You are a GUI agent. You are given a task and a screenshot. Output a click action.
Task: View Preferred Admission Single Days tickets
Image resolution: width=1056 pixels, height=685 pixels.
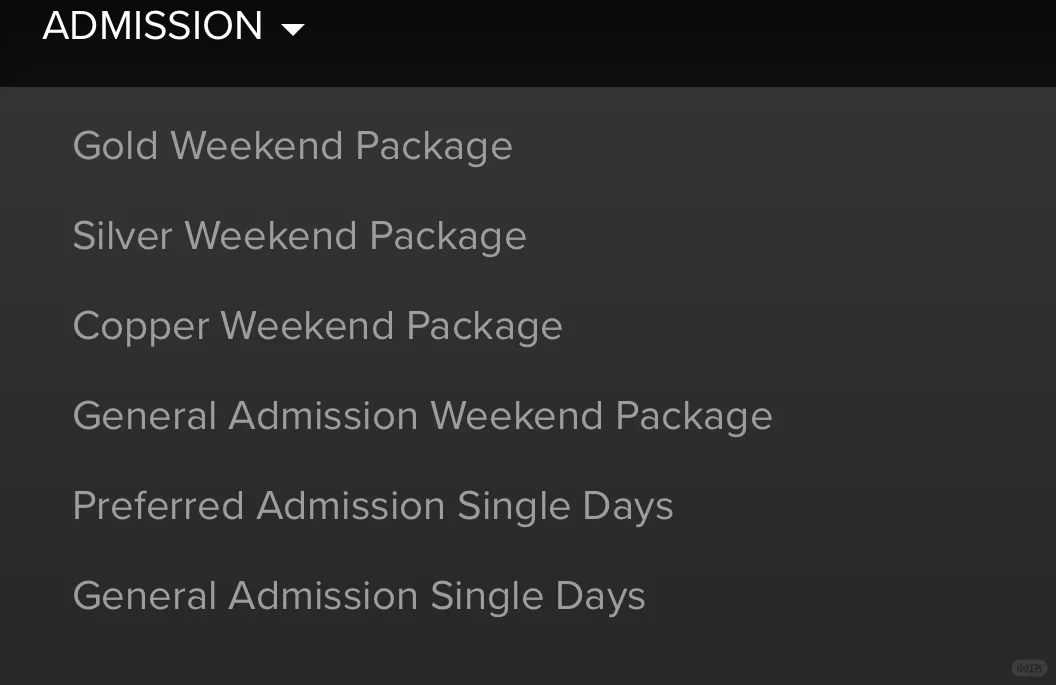[x=372, y=506]
